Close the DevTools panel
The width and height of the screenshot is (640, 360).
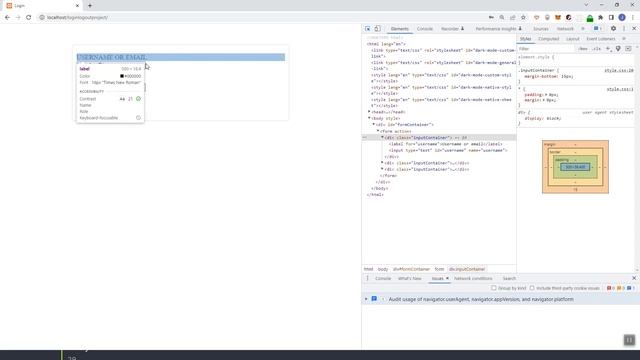(634, 29)
